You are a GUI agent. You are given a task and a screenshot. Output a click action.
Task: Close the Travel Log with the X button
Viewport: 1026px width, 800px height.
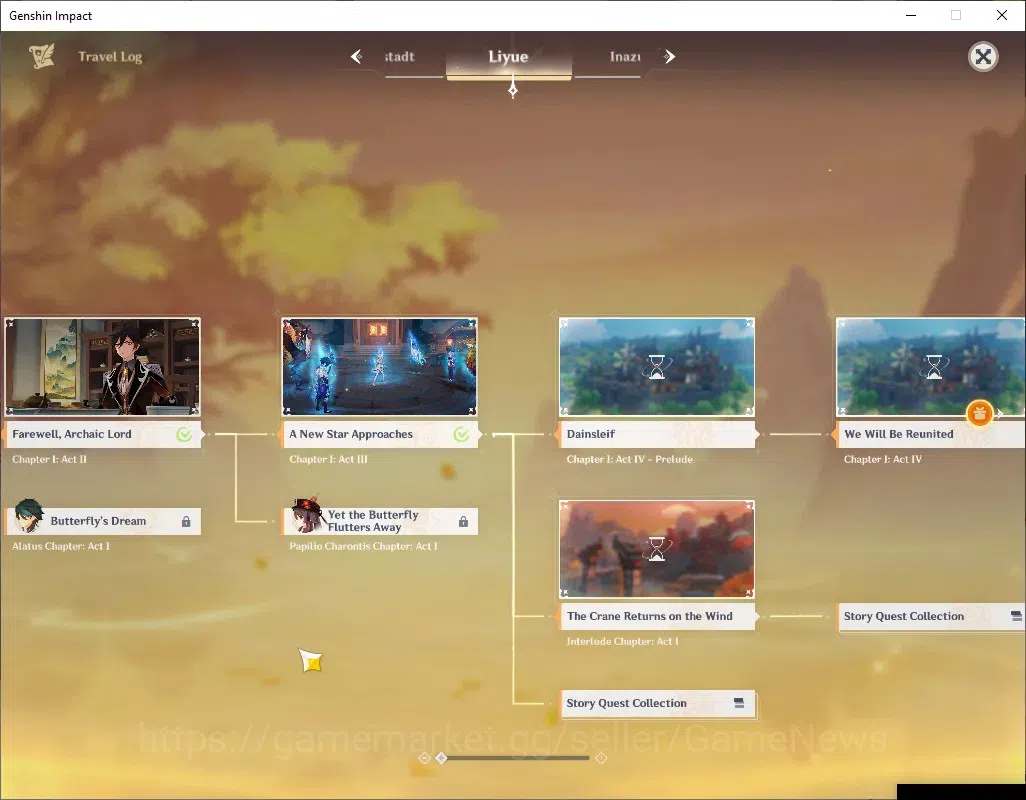click(983, 57)
